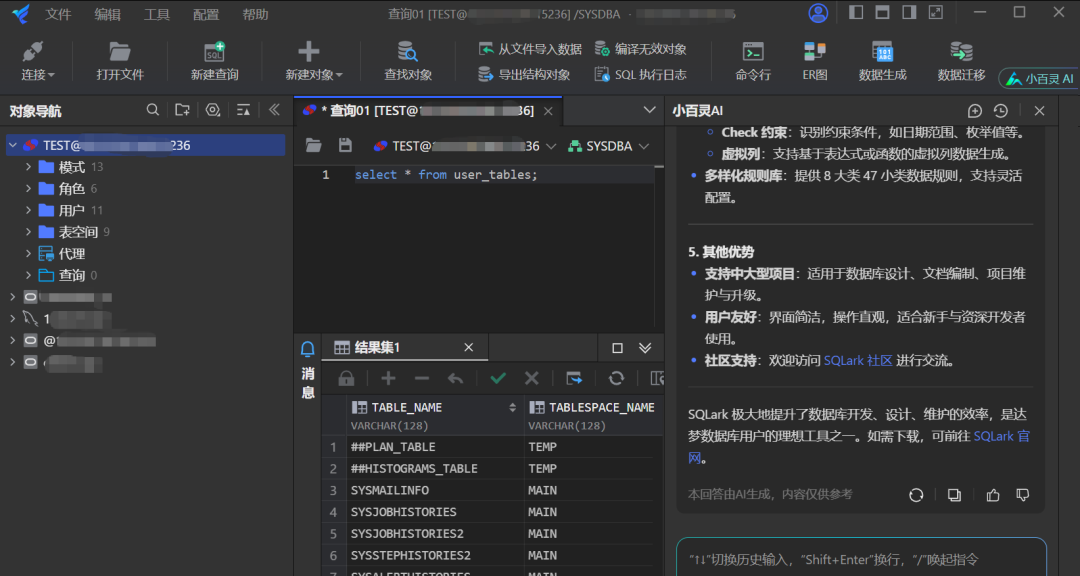Add a row with the plus icon
1080x576 pixels.
(x=388, y=378)
